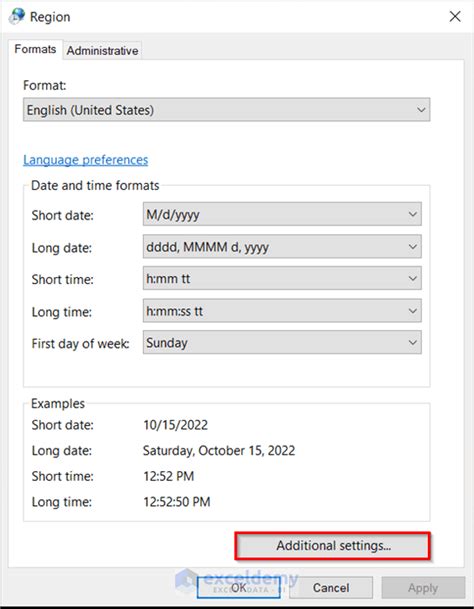Viewport: 474px width, 609px height.
Task: Expand the Long time format dropdown
Action: point(282,311)
